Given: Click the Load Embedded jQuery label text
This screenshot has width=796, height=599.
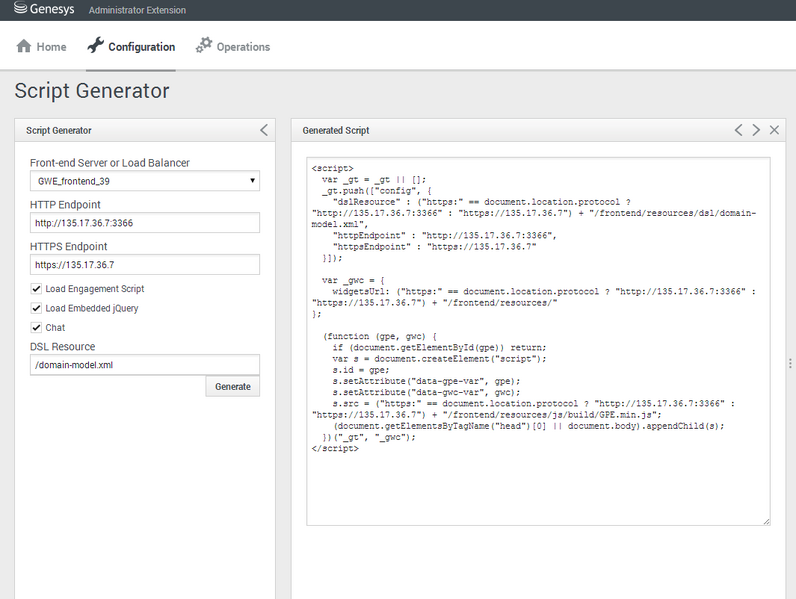Looking at the screenshot, I should (x=92, y=308).
